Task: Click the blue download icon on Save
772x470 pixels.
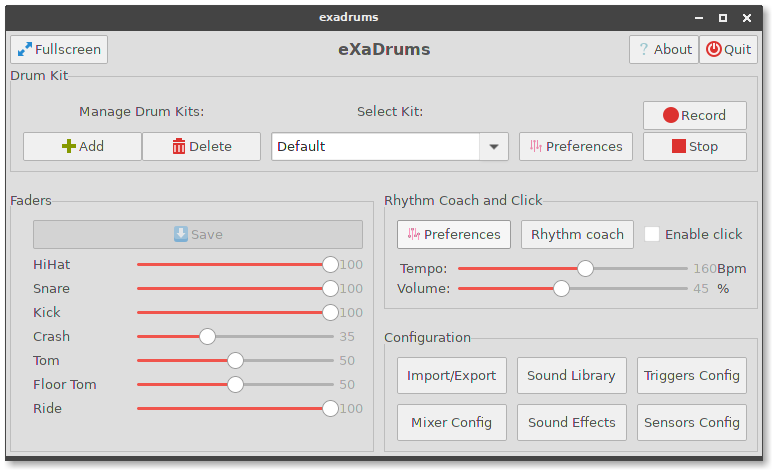Action: (181, 234)
